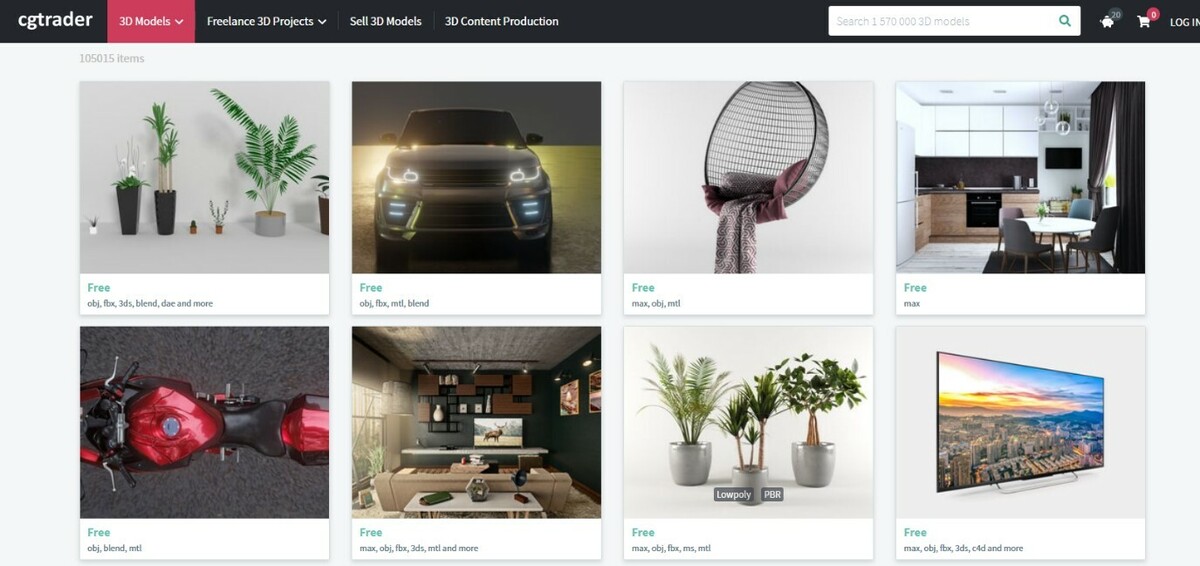Screen dimensions: 1200x566
Task: Open the living room interior thumbnail
Action: pyautogui.click(x=476, y=422)
